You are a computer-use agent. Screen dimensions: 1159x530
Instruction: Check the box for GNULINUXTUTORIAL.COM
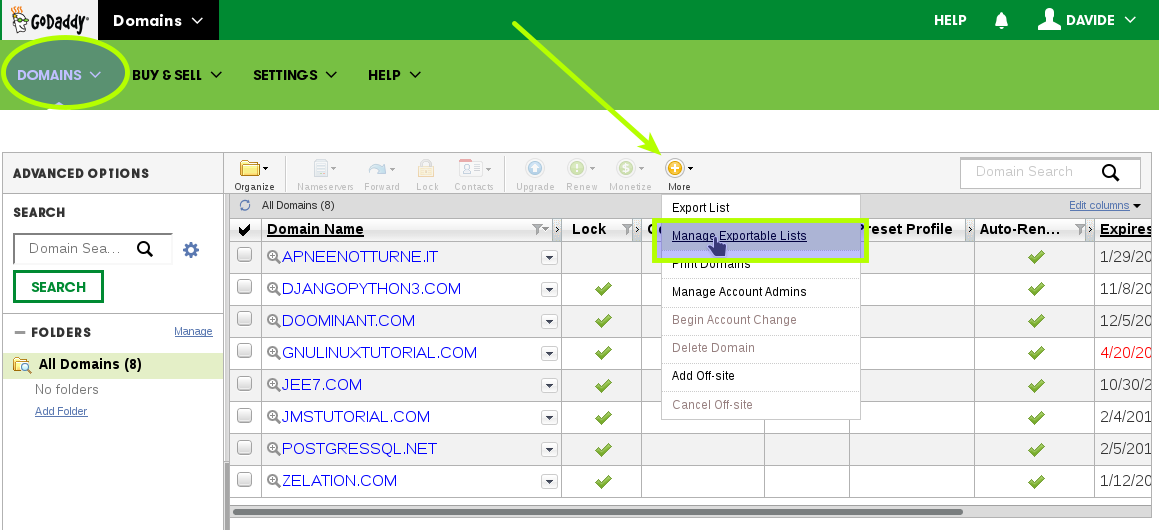coord(245,350)
